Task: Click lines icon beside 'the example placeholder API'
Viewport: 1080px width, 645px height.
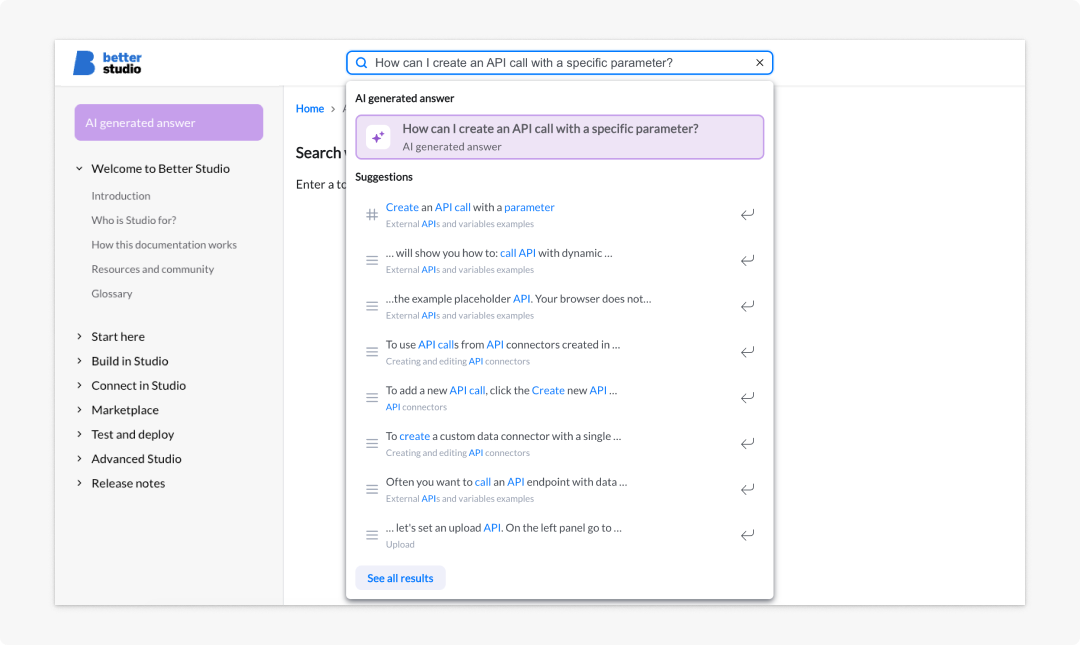Action: pos(372,306)
